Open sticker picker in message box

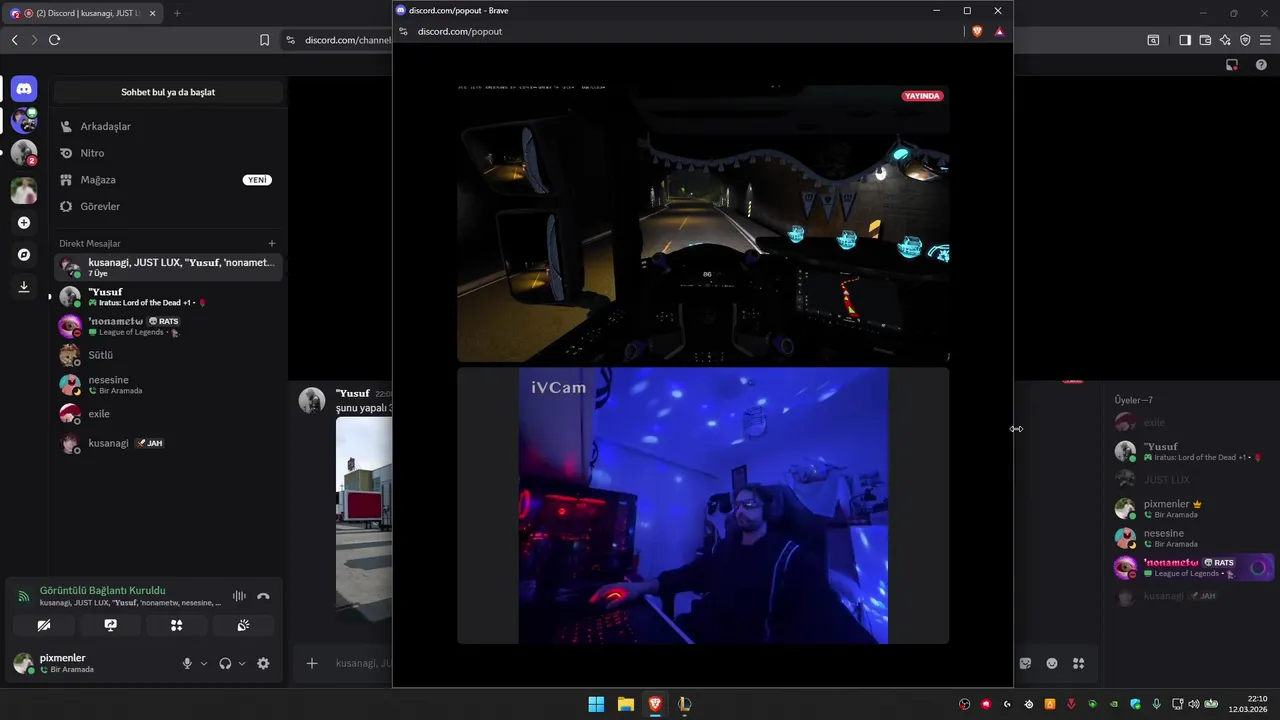(1025, 663)
